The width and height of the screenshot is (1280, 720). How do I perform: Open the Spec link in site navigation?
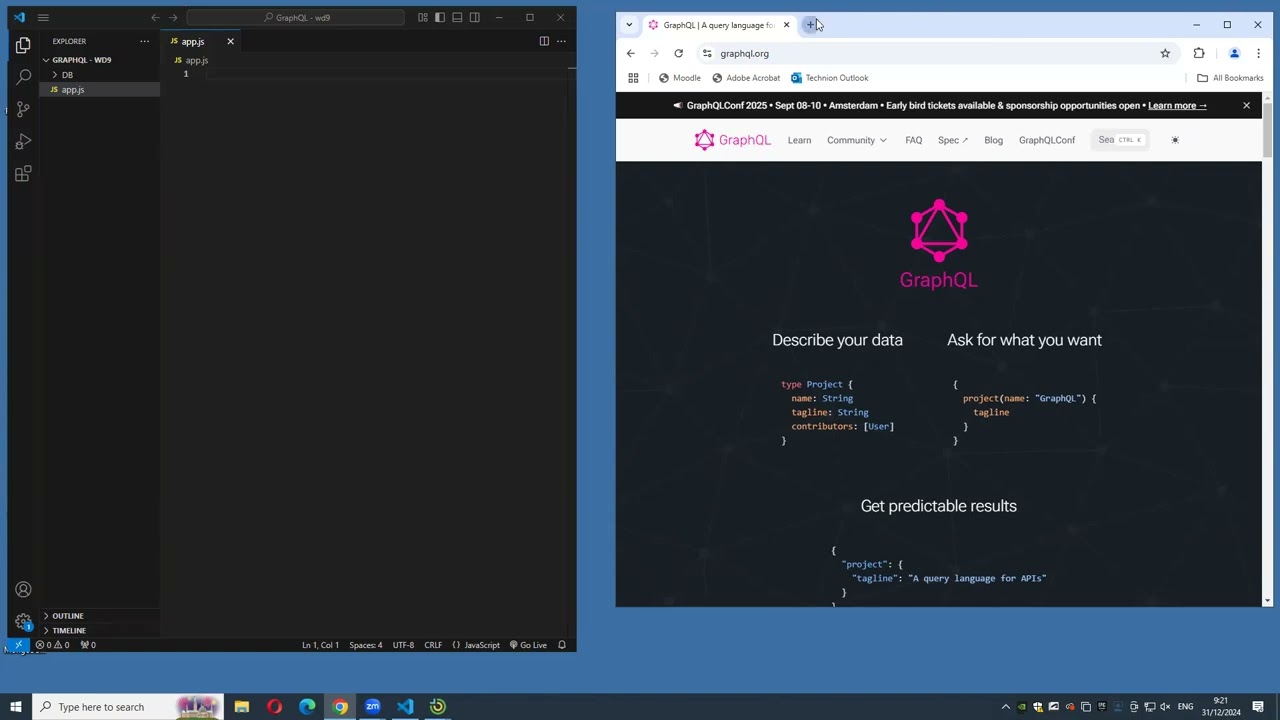952,140
